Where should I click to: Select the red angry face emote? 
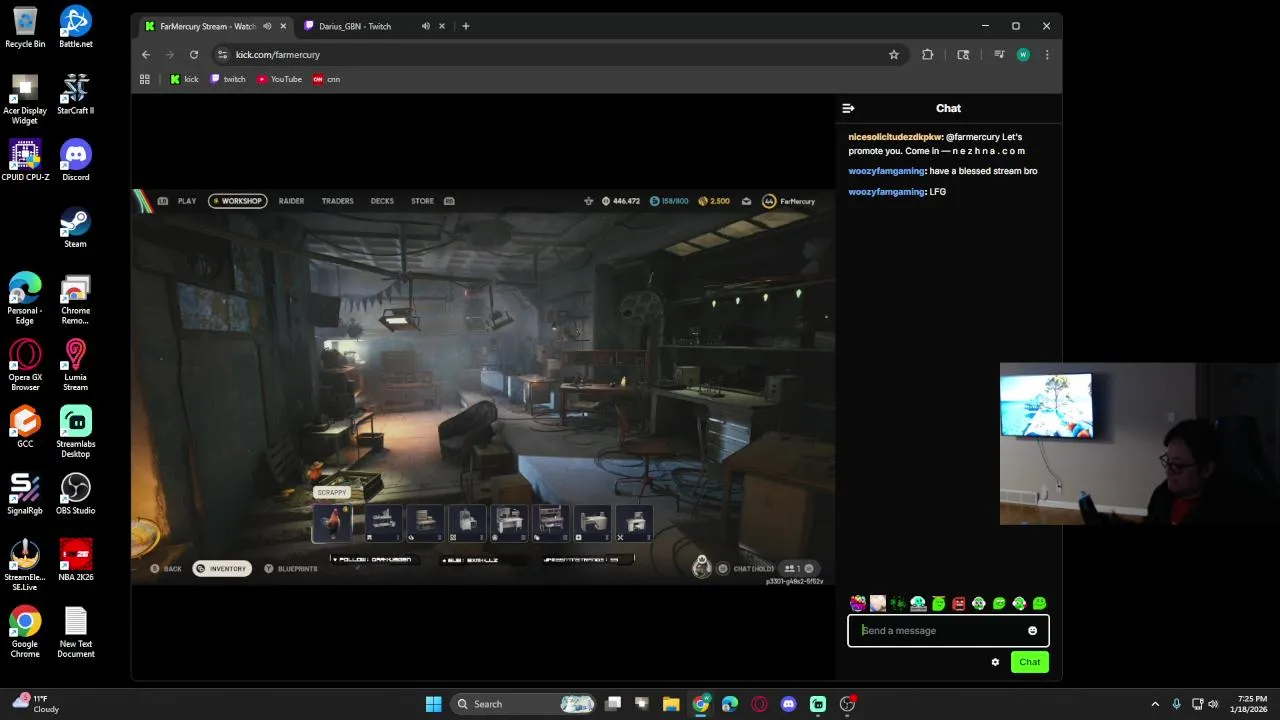pyautogui.click(x=959, y=603)
